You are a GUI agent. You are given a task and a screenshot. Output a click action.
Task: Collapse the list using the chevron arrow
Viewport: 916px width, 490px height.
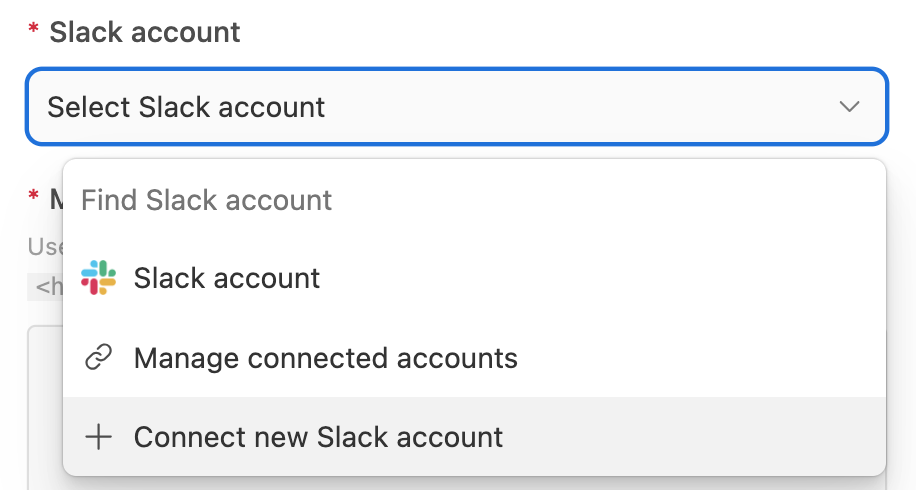(x=849, y=106)
